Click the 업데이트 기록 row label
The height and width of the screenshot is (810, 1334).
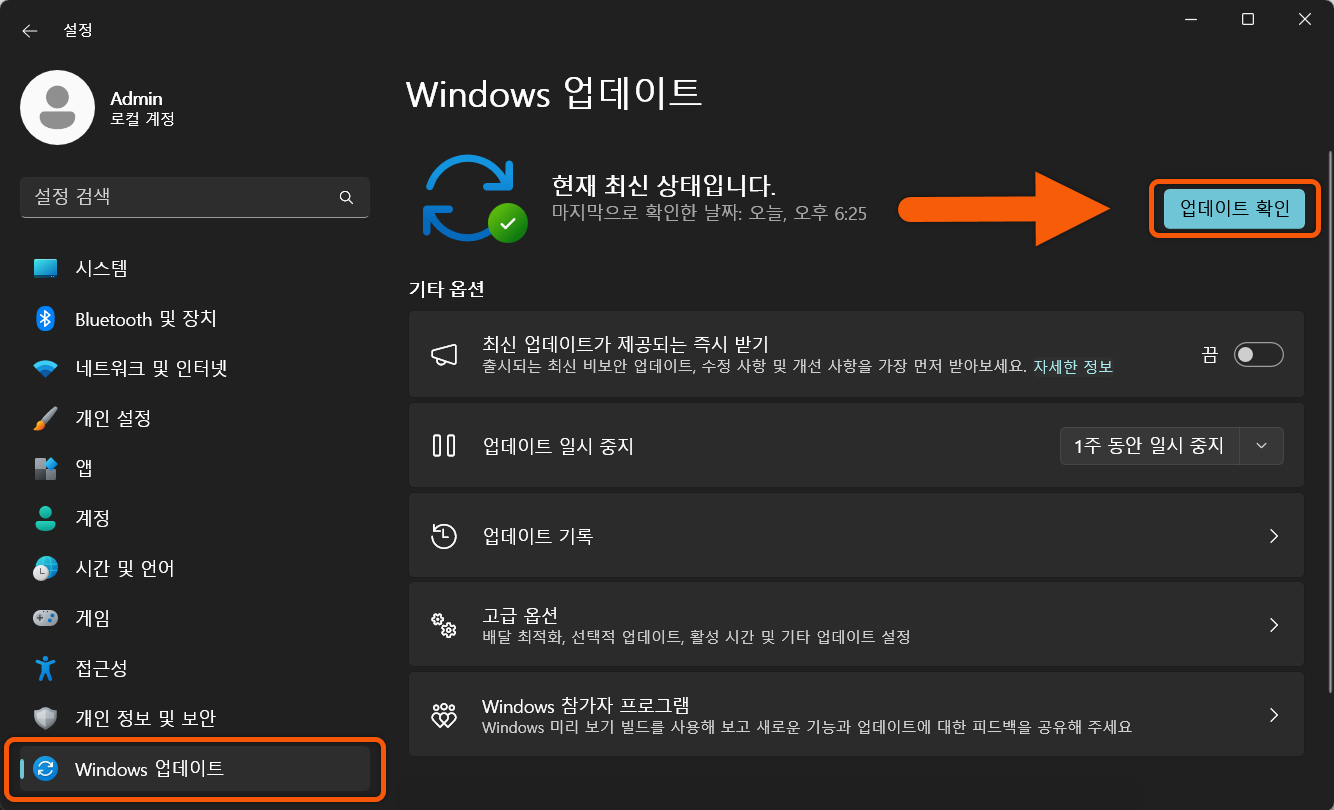pyautogui.click(x=538, y=536)
